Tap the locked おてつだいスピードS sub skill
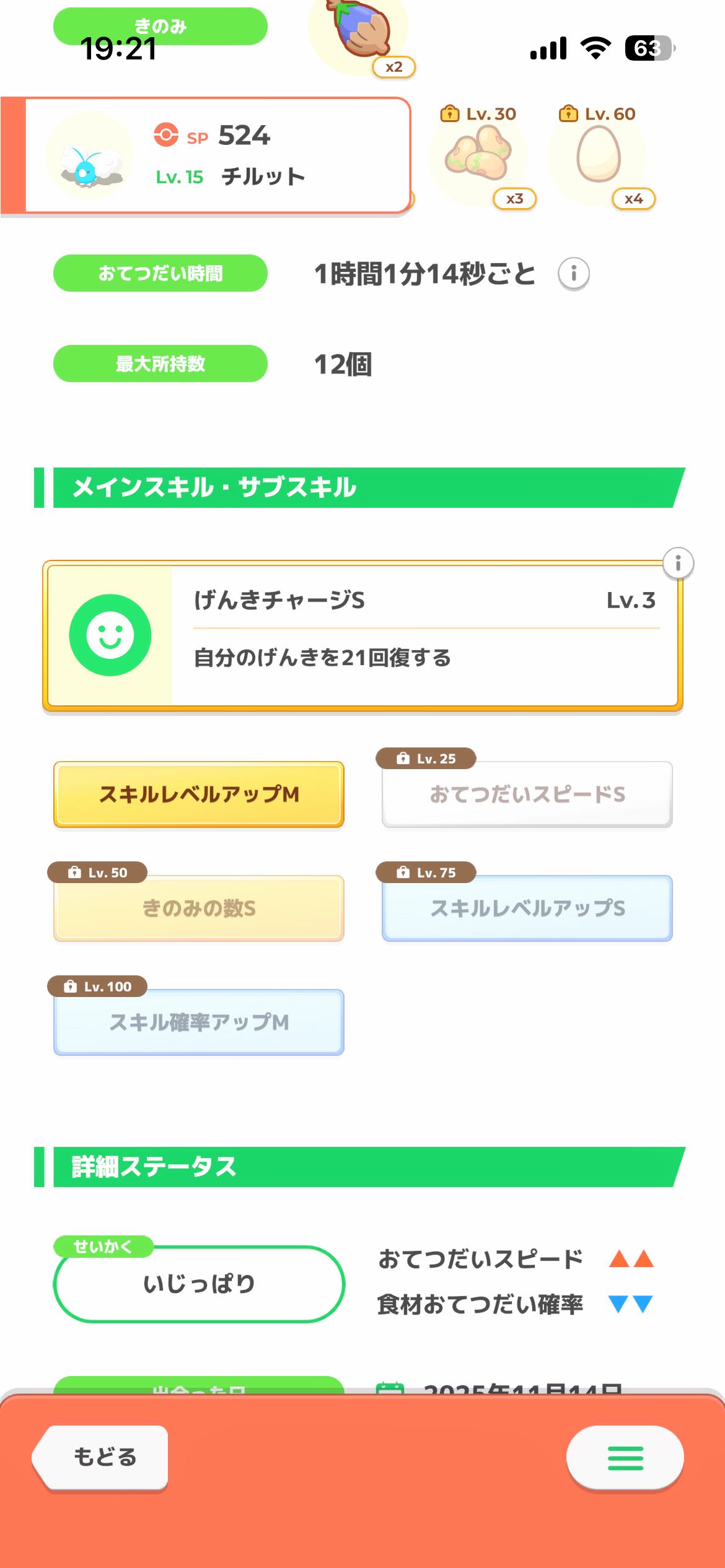The height and width of the screenshot is (1568, 725). (527, 795)
